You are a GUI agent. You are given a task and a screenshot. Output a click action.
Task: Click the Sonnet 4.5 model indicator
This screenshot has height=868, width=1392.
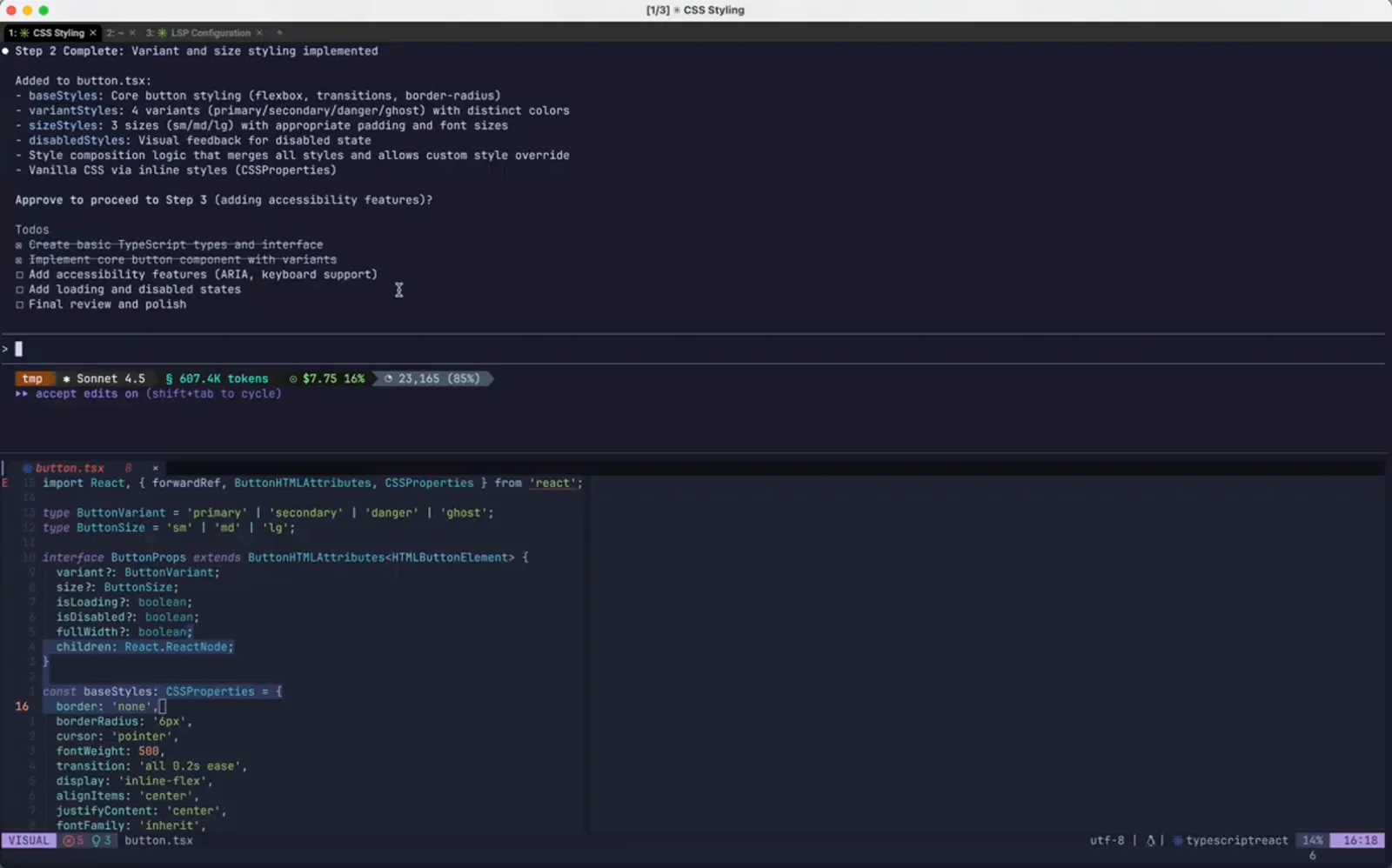tap(104, 378)
